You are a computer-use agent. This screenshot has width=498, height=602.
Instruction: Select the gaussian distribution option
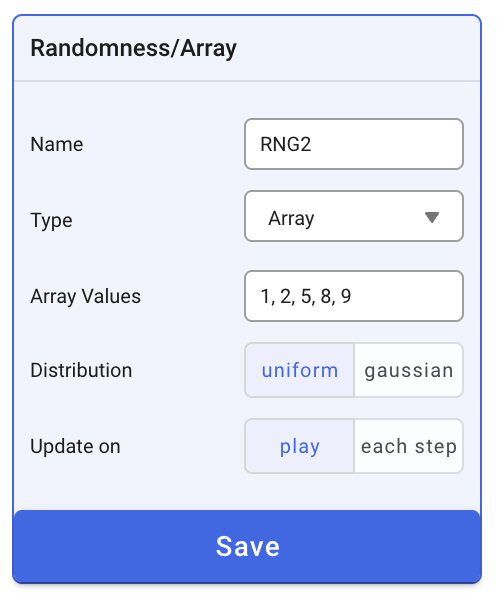pyautogui.click(x=409, y=370)
